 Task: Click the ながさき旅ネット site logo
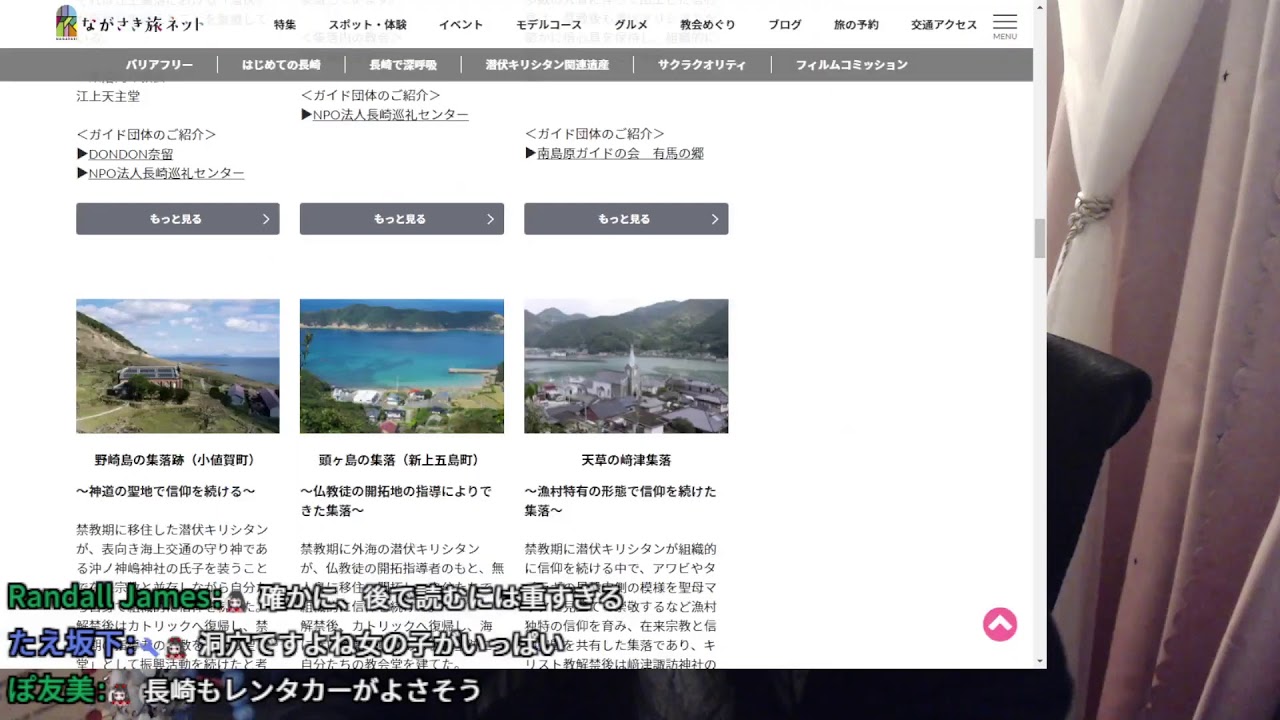pos(130,24)
